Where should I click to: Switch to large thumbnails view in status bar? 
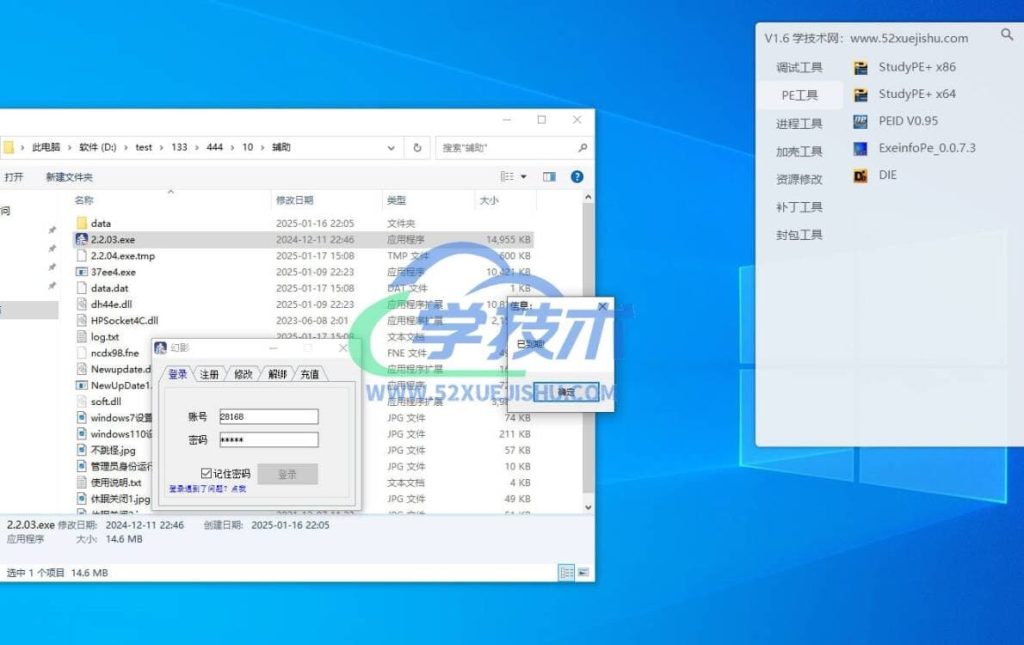point(582,572)
